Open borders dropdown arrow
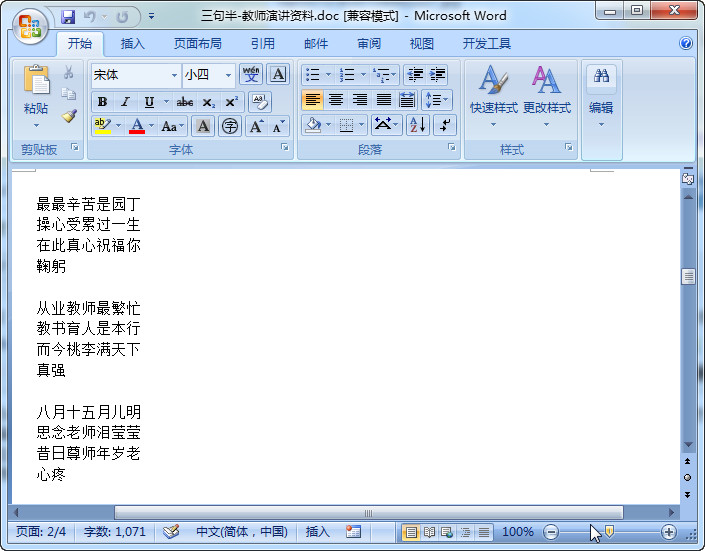Screen dimensions: 705x551 361,125
